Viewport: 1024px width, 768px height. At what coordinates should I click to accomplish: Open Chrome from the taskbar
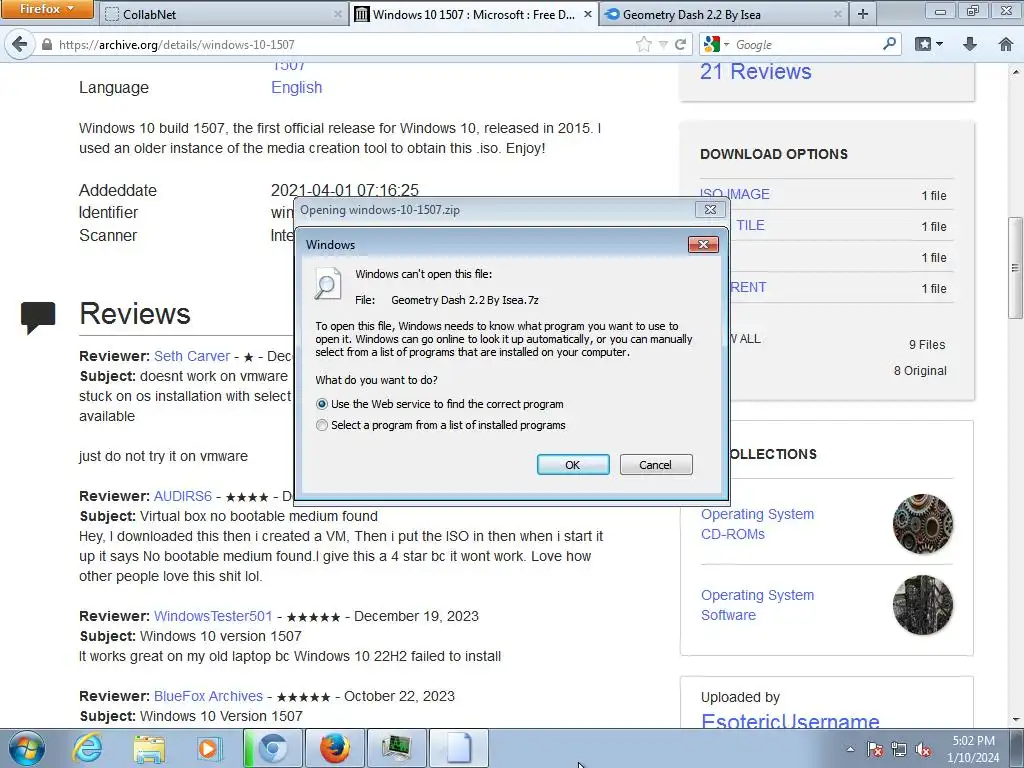click(273, 748)
